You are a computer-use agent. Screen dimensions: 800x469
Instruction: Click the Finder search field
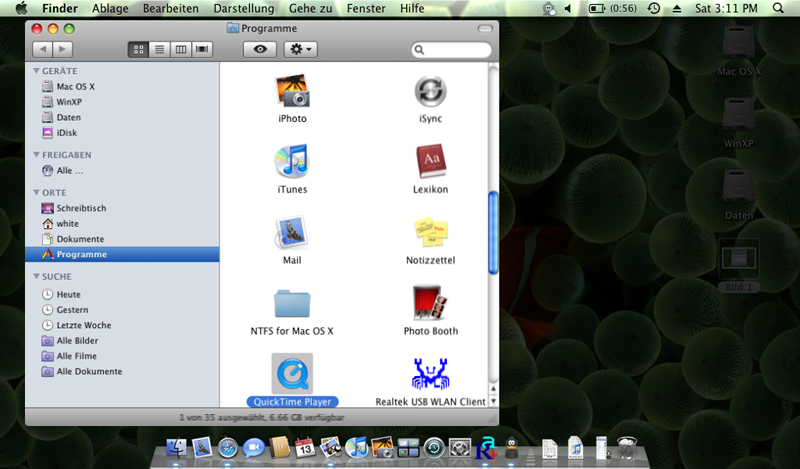455,49
